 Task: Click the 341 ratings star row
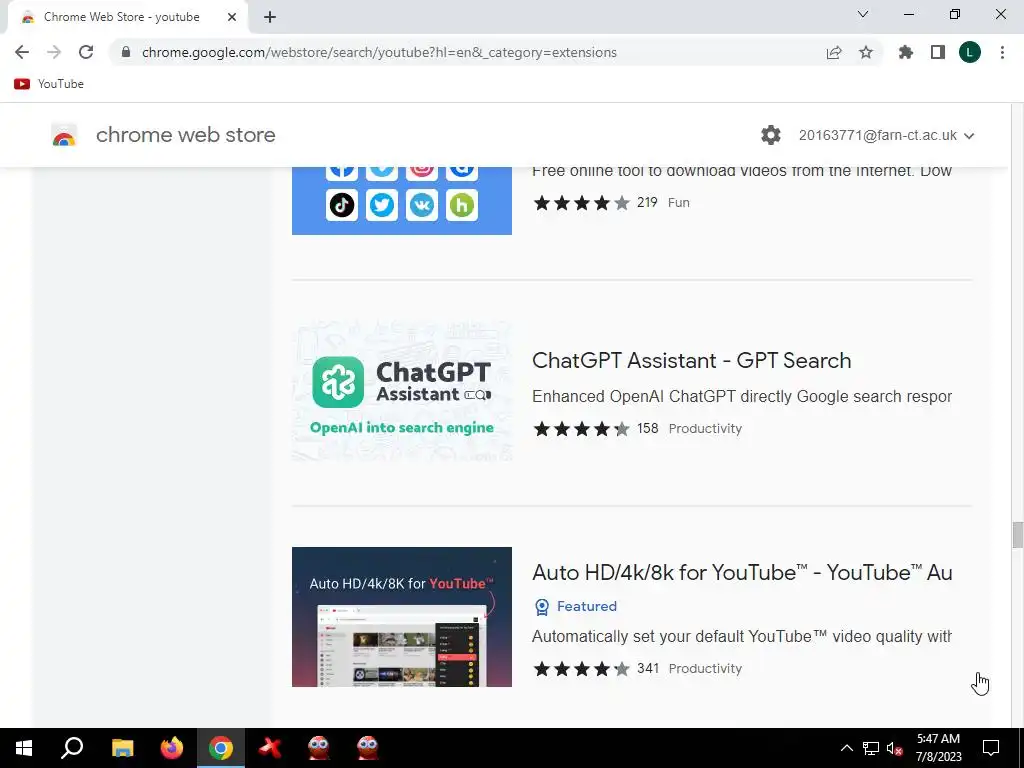point(581,669)
